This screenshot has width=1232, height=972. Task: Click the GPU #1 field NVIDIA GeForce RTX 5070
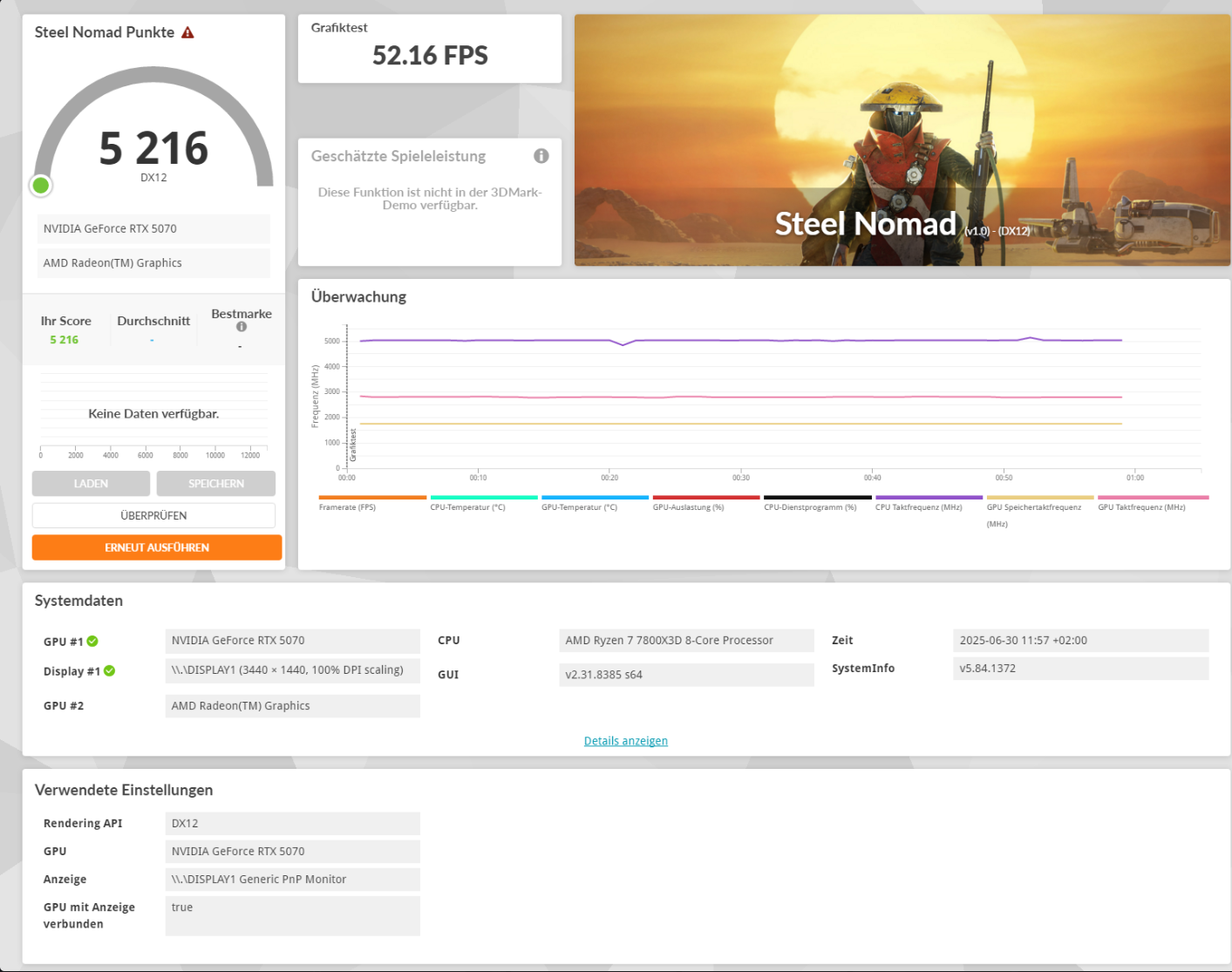coord(293,641)
